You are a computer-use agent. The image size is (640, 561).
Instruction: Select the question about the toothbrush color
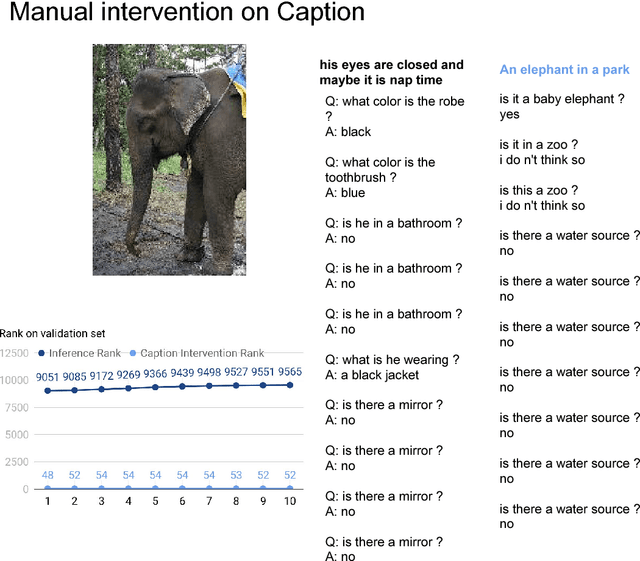(x=380, y=170)
